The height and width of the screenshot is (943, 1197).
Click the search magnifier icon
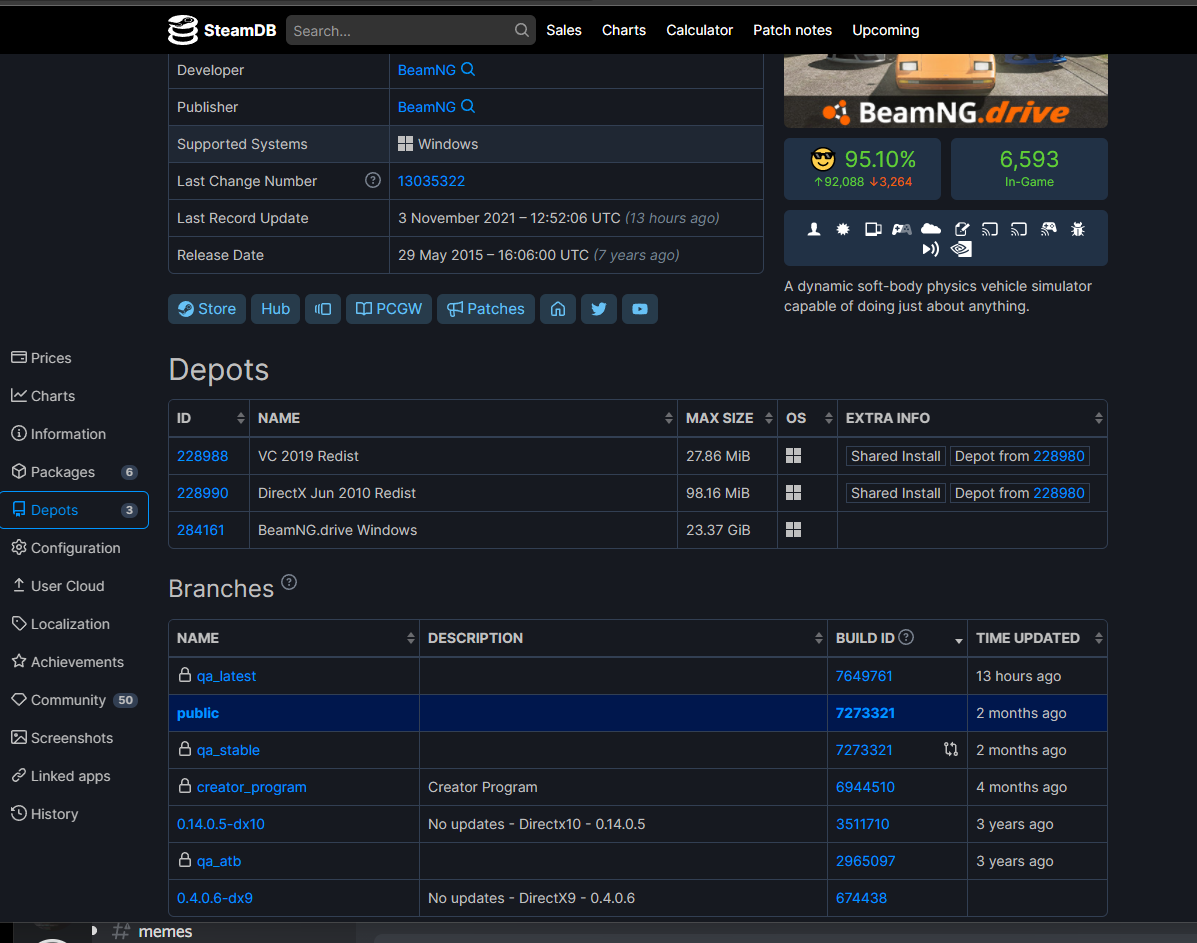click(x=521, y=30)
